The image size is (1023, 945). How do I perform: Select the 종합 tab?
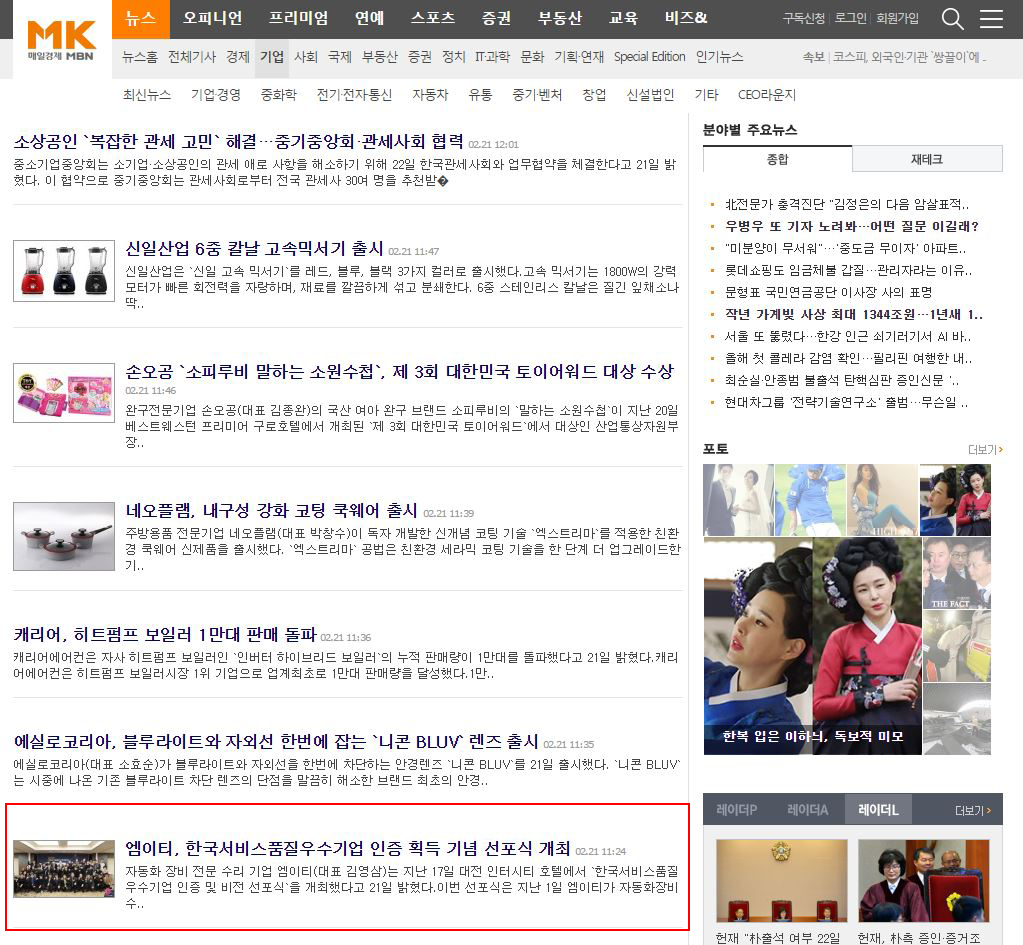click(777, 159)
